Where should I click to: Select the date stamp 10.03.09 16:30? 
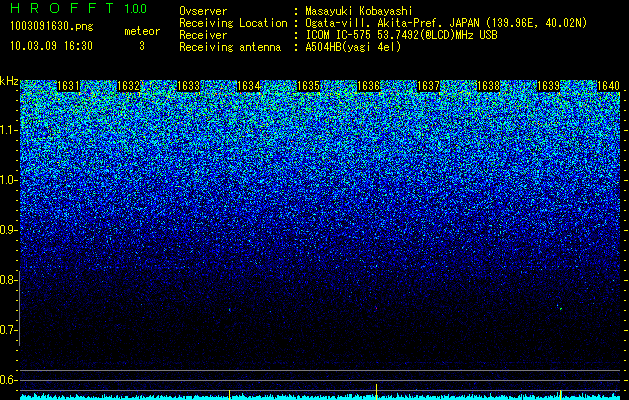(x=51, y=46)
